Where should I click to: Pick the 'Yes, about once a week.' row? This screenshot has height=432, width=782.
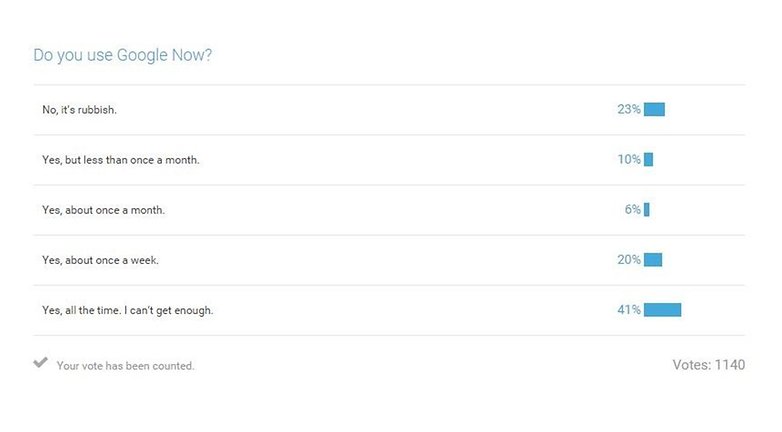click(x=389, y=260)
